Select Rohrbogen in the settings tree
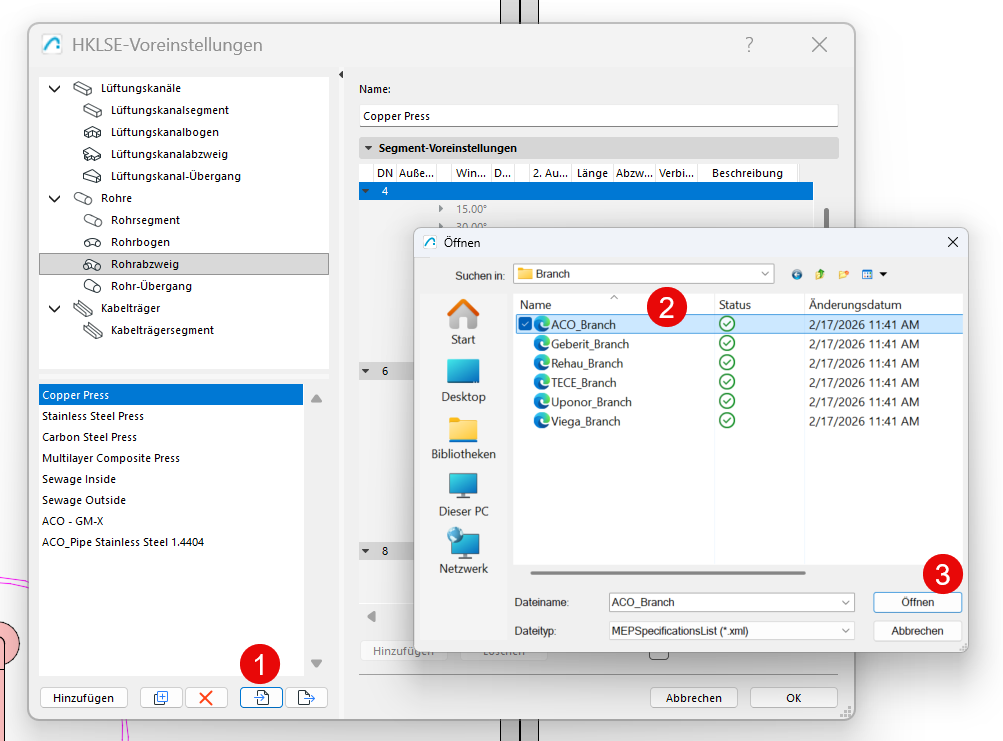1003x741 pixels. [140, 242]
